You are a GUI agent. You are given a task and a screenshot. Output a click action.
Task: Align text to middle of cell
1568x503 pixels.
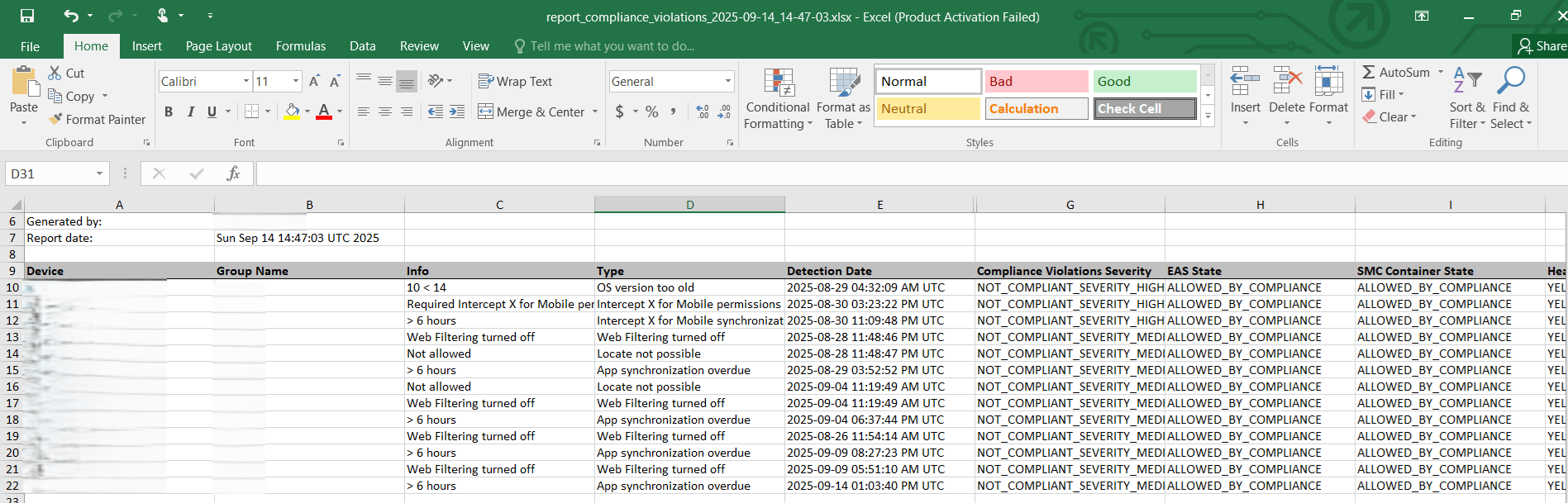click(x=385, y=80)
